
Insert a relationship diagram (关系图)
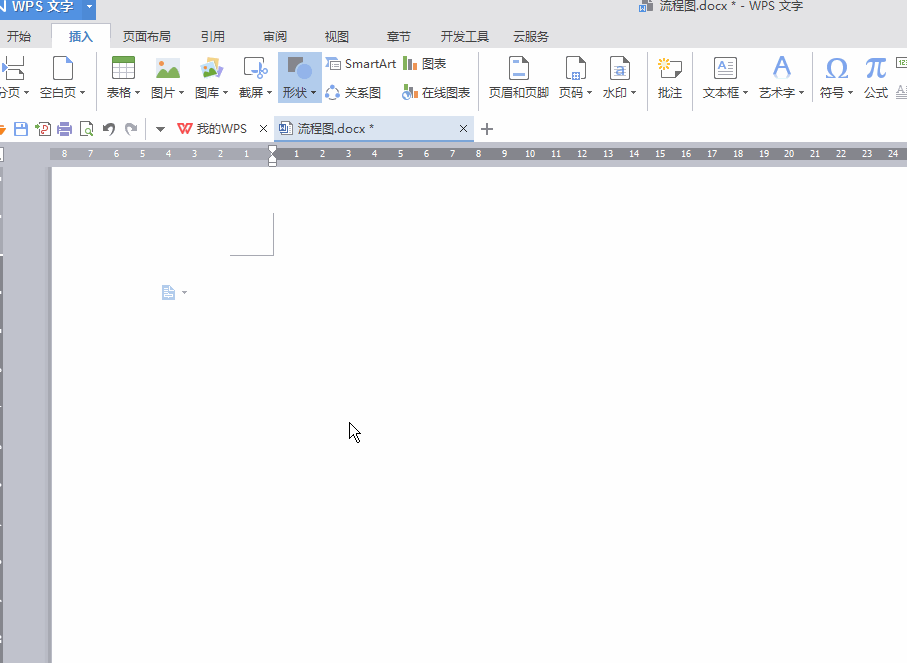click(x=353, y=93)
